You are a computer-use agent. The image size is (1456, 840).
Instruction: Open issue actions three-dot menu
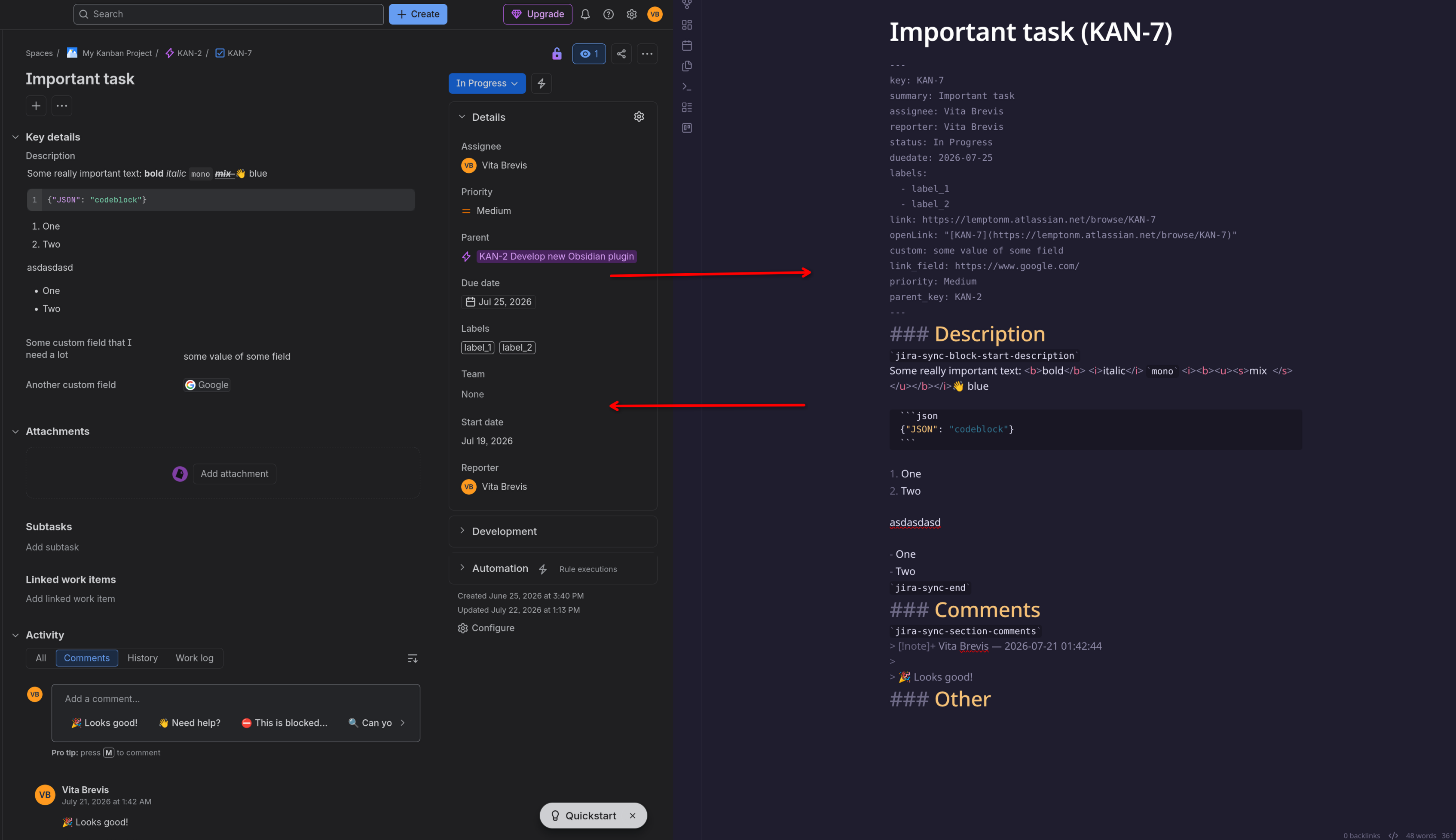point(647,54)
